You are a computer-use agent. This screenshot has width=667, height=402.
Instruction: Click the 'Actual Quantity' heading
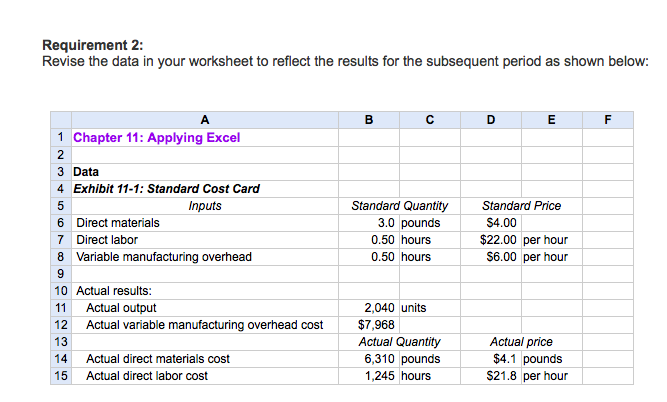399,342
